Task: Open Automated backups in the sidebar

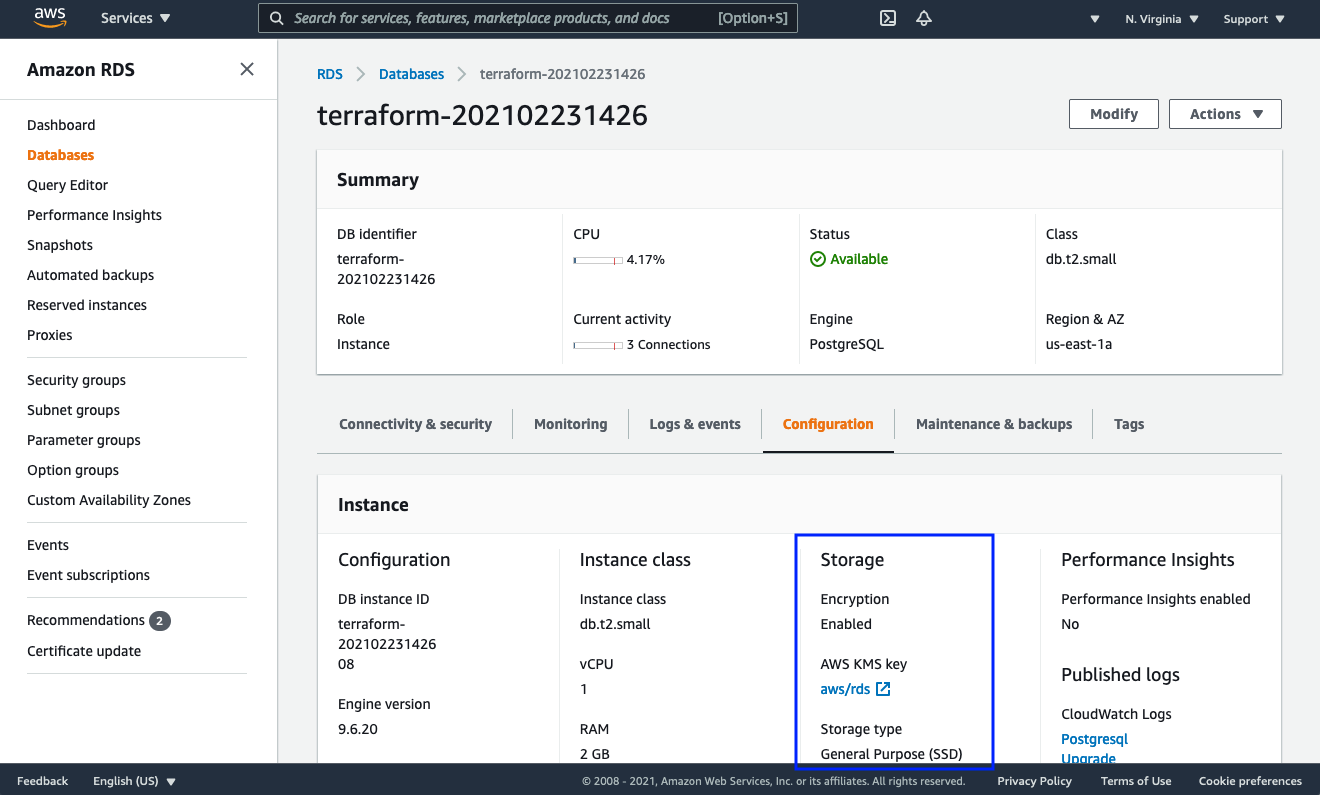Action: [90, 275]
